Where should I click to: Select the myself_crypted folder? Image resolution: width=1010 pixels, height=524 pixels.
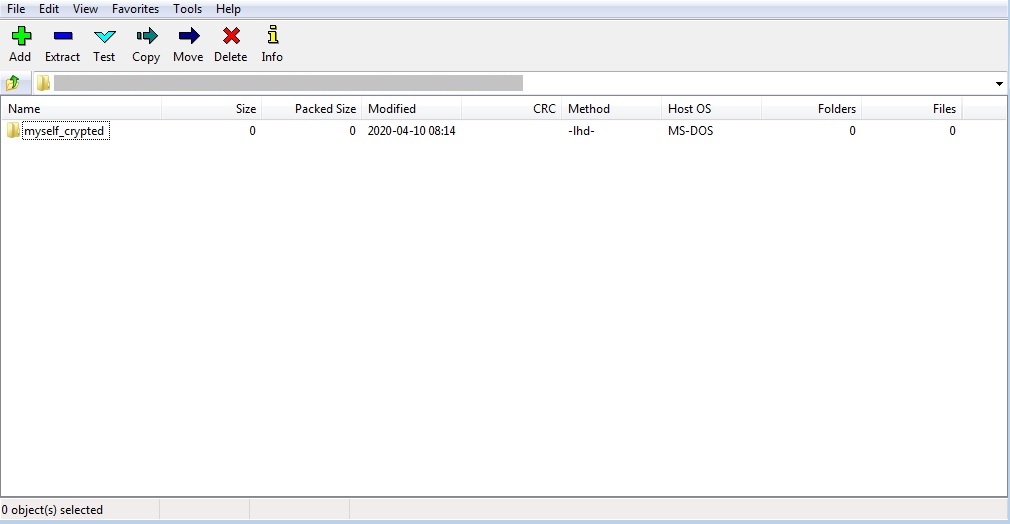pos(63,131)
